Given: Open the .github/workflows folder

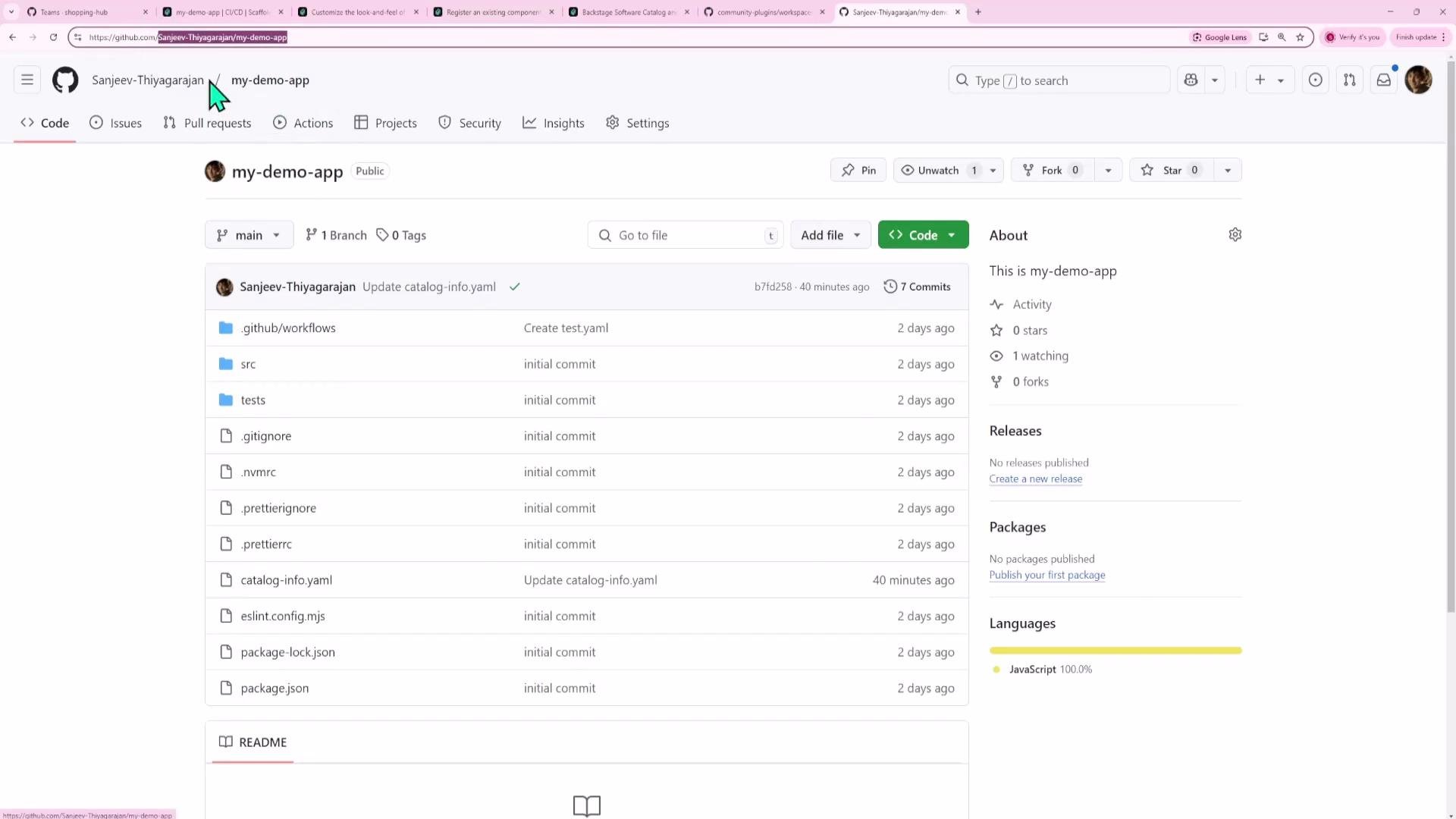Looking at the screenshot, I should point(288,328).
